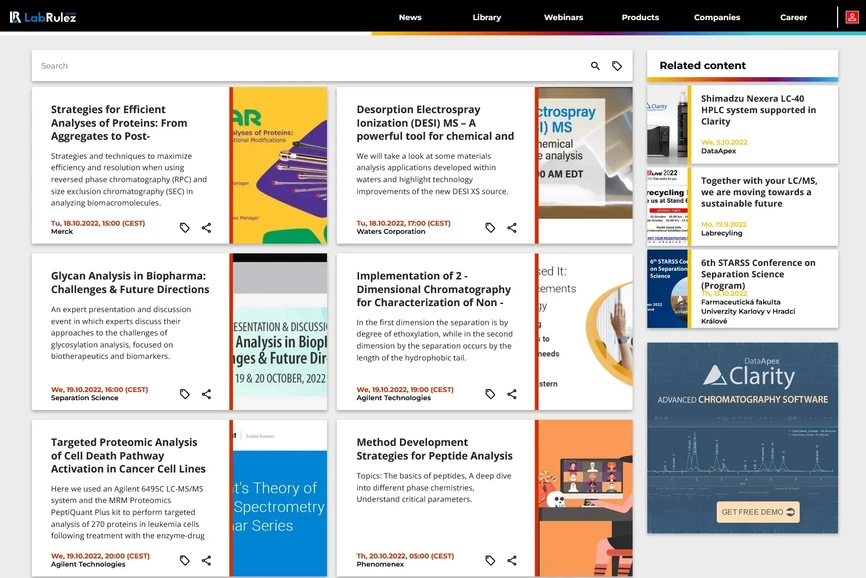Click the date Tu, 18.10.2022, 15:00 (CEST)
Image resolution: width=866 pixels, height=578 pixels.
click(x=98, y=223)
